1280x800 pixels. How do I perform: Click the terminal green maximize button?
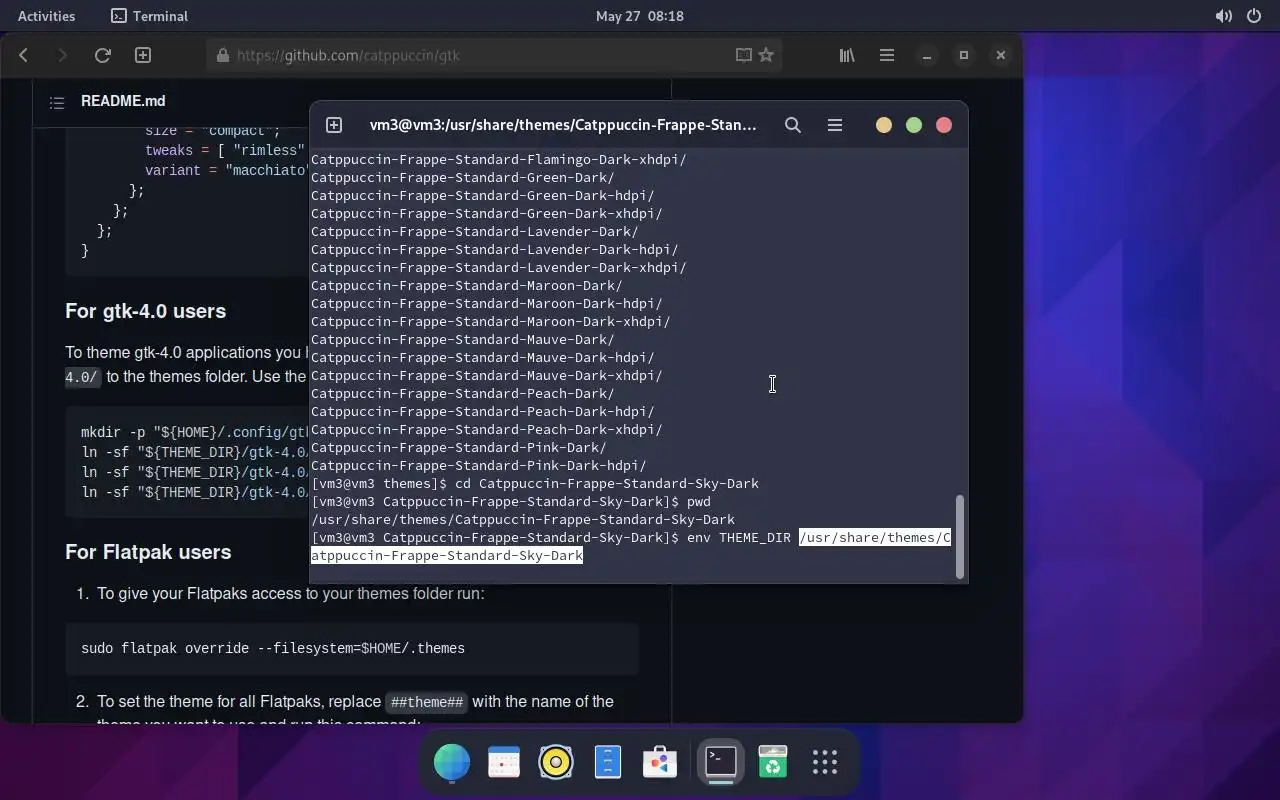coord(914,125)
